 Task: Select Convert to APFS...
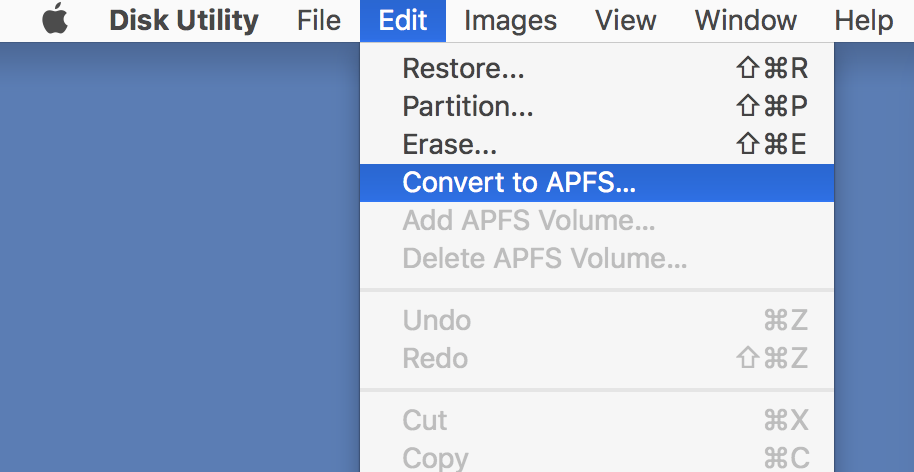(x=597, y=182)
